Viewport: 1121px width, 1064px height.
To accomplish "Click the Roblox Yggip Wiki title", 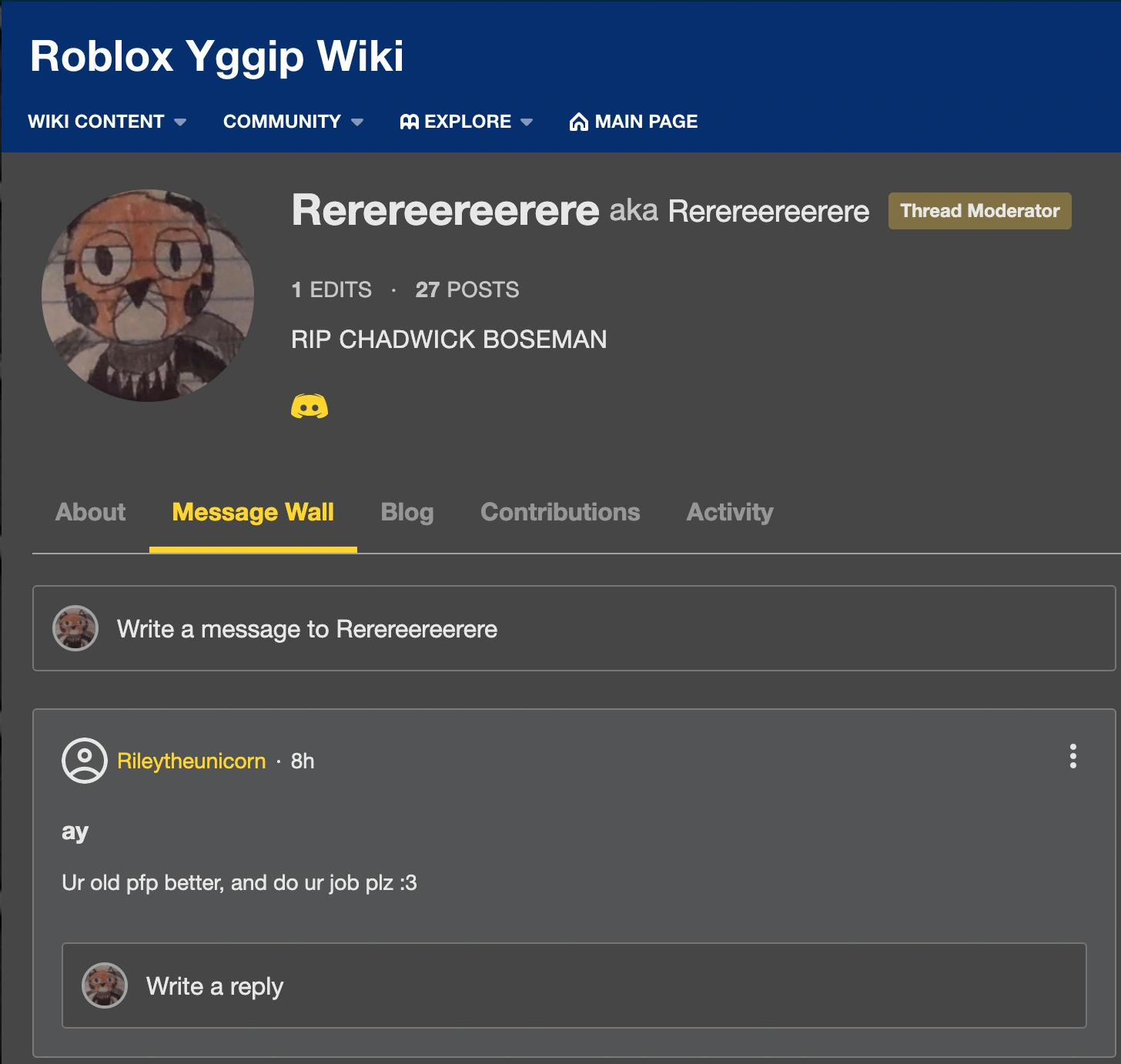I will coord(216,56).
